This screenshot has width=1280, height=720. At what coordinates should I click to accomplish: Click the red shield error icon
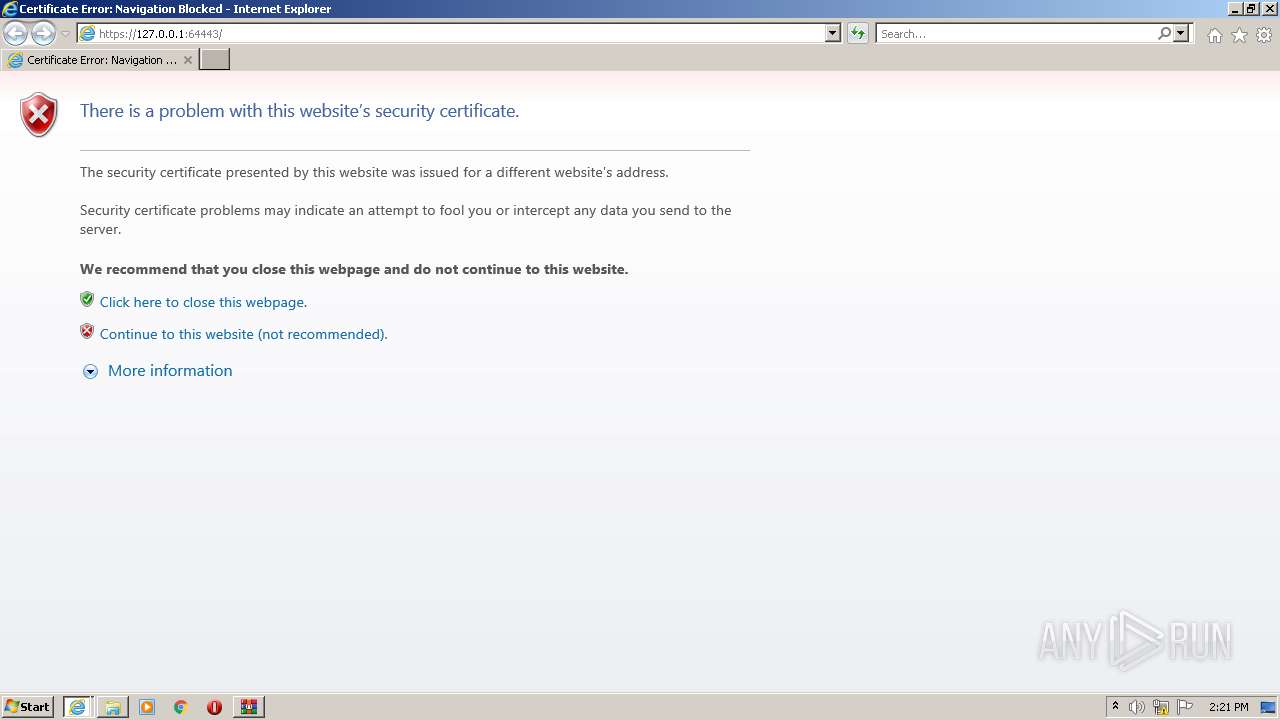point(39,114)
